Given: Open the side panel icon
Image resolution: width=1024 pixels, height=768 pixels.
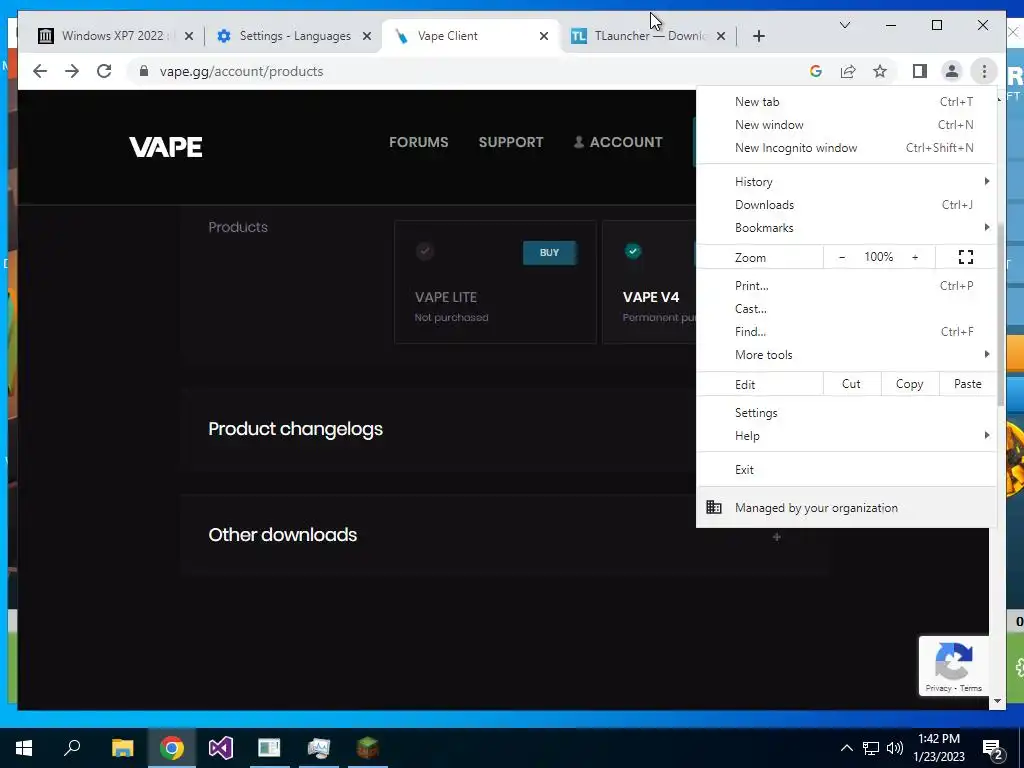Looking at the screenshot, I should tap(920, 71).
